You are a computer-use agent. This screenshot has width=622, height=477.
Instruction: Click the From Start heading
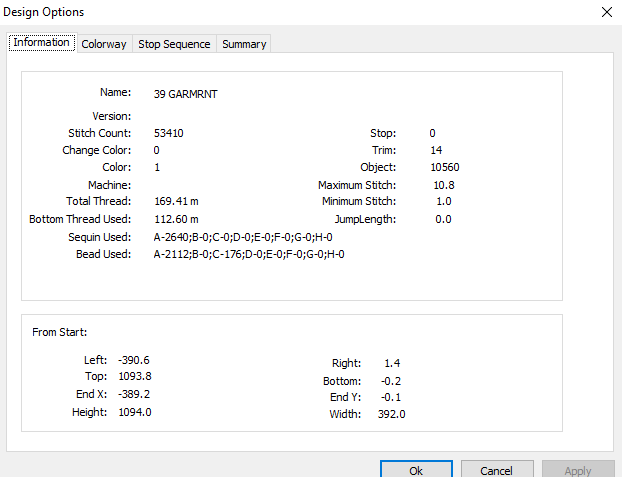coord(60,332)
